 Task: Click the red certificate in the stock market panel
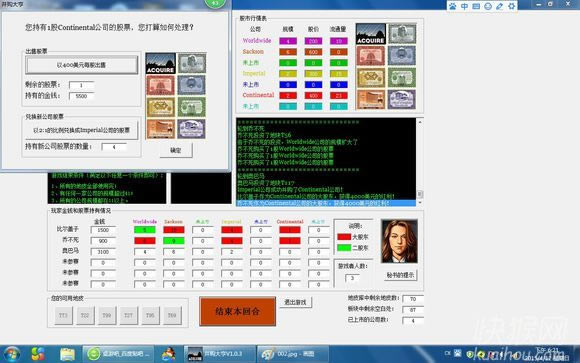[x=370, y=56]
